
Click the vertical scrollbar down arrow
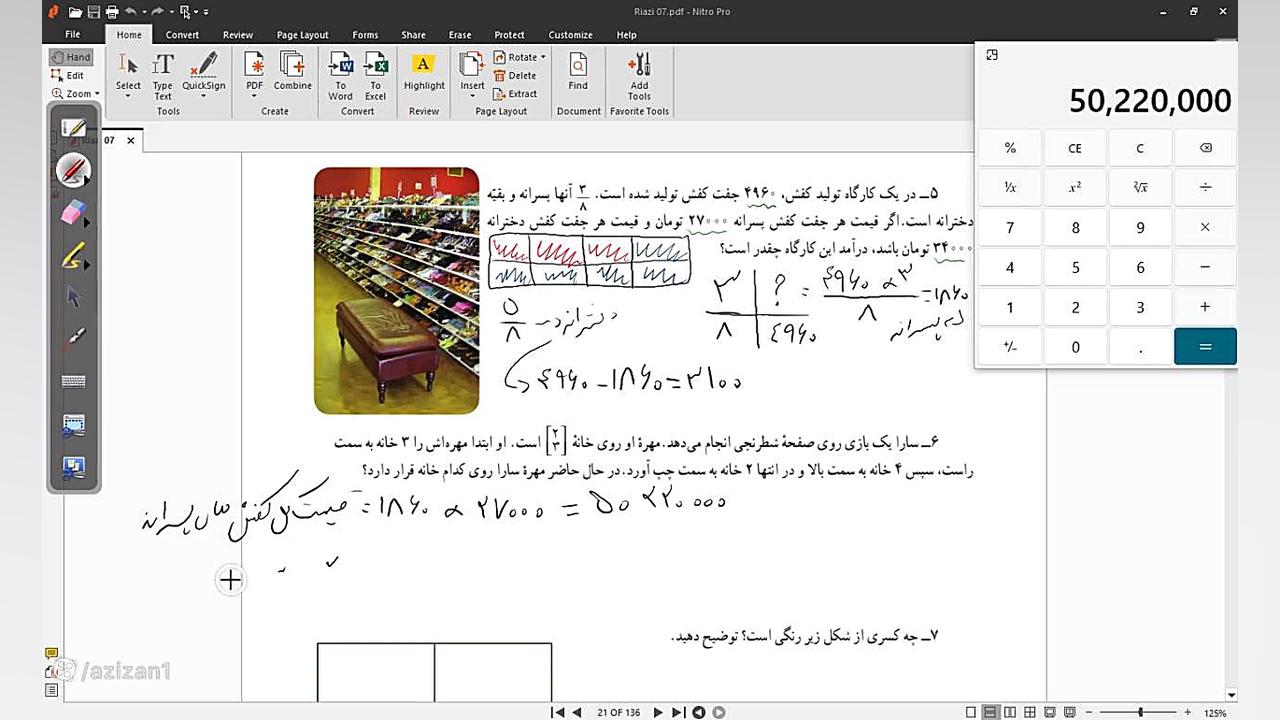point(1231,695)
